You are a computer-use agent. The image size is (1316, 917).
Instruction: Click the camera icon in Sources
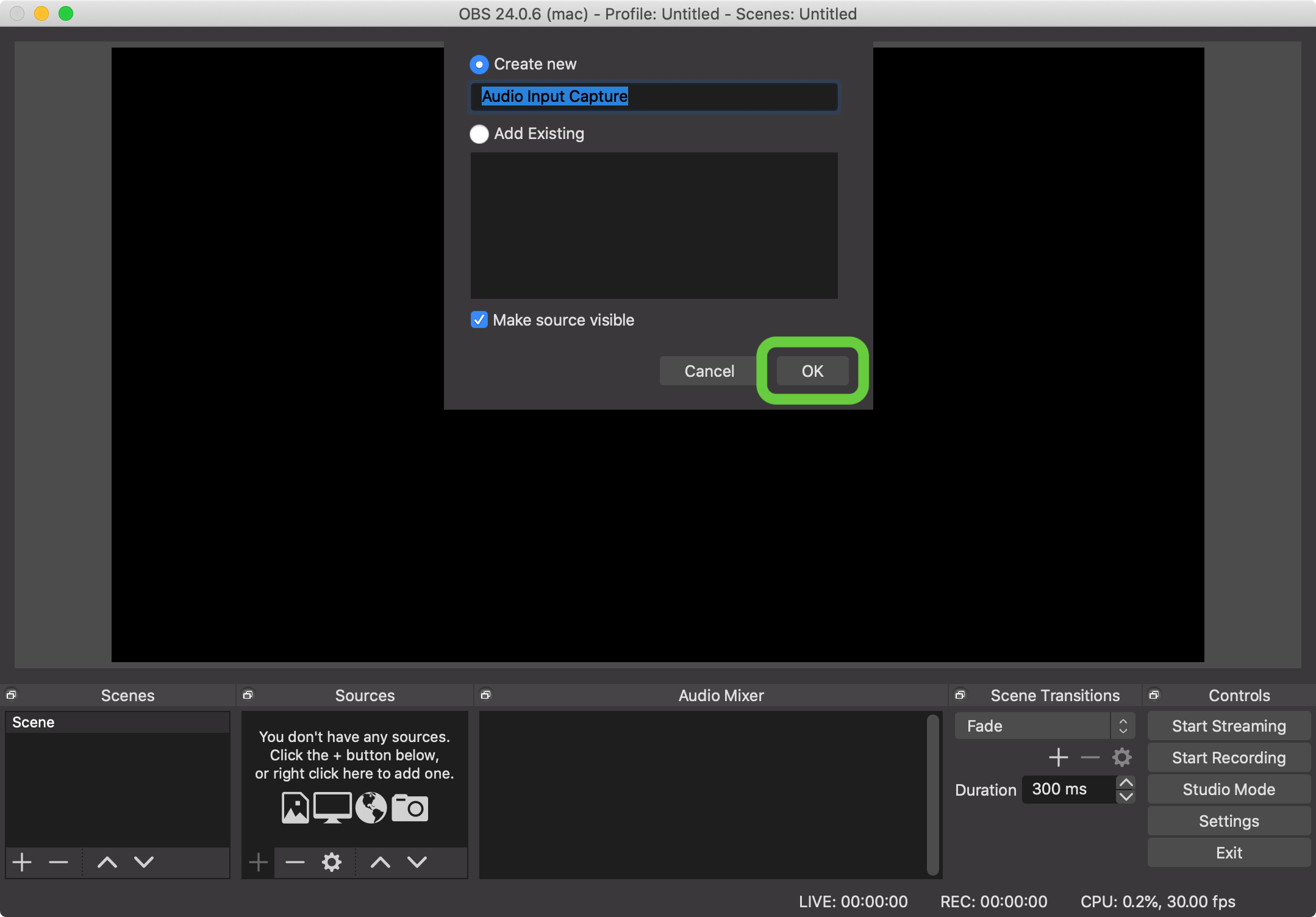tap(409, 808)
